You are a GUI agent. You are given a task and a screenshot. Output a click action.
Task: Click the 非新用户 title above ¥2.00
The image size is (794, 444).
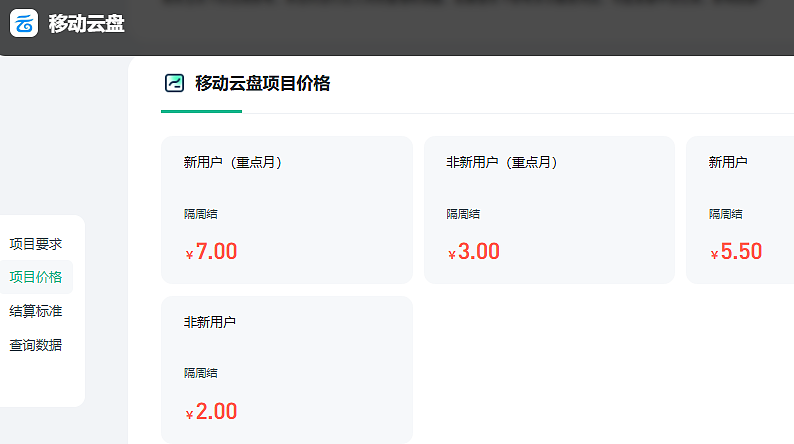tap(210, 322)
